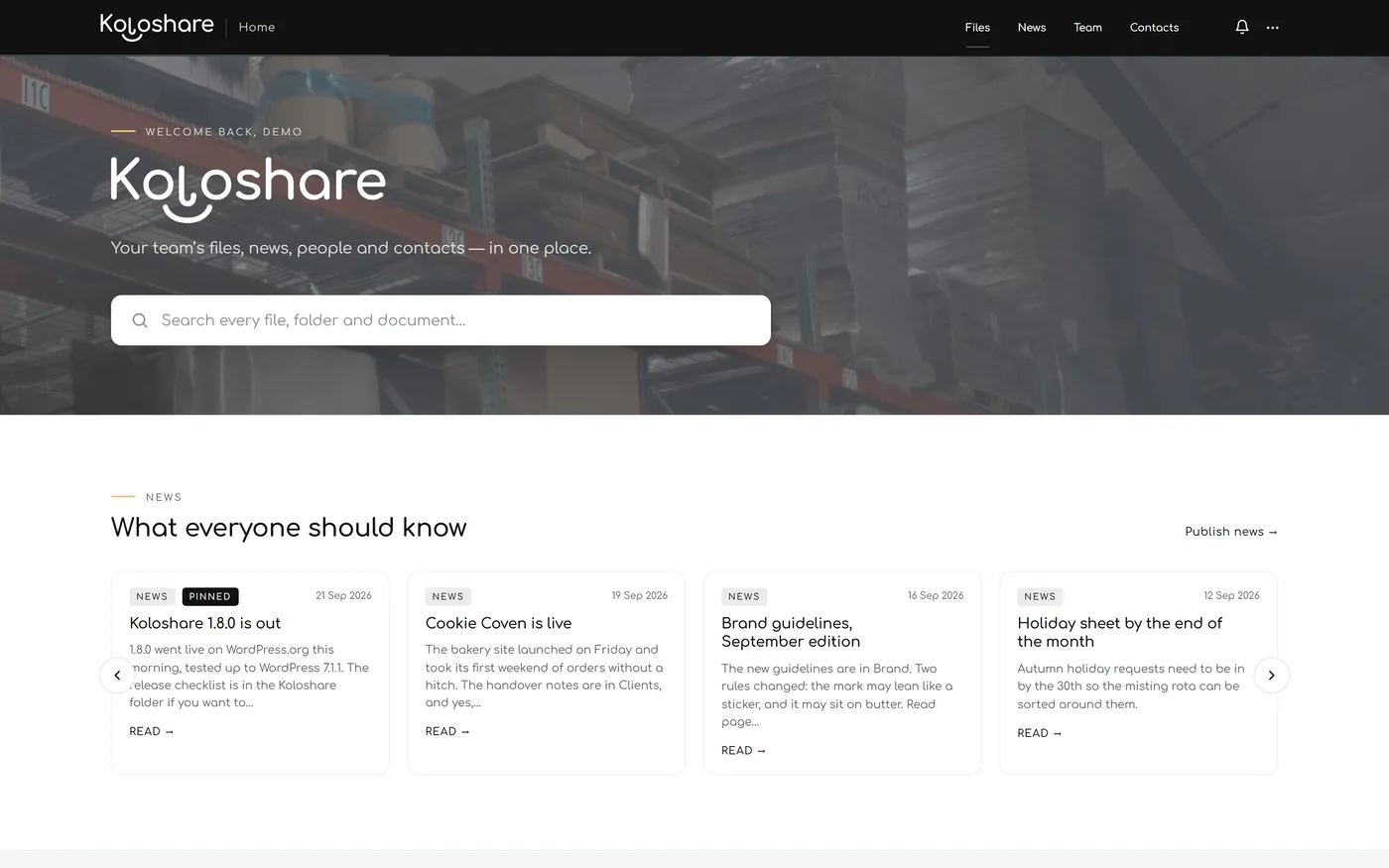1389x868 pixels.
Task: Click the 'WELCOME BACK, DEMO' text
Action: pos(223,131)
